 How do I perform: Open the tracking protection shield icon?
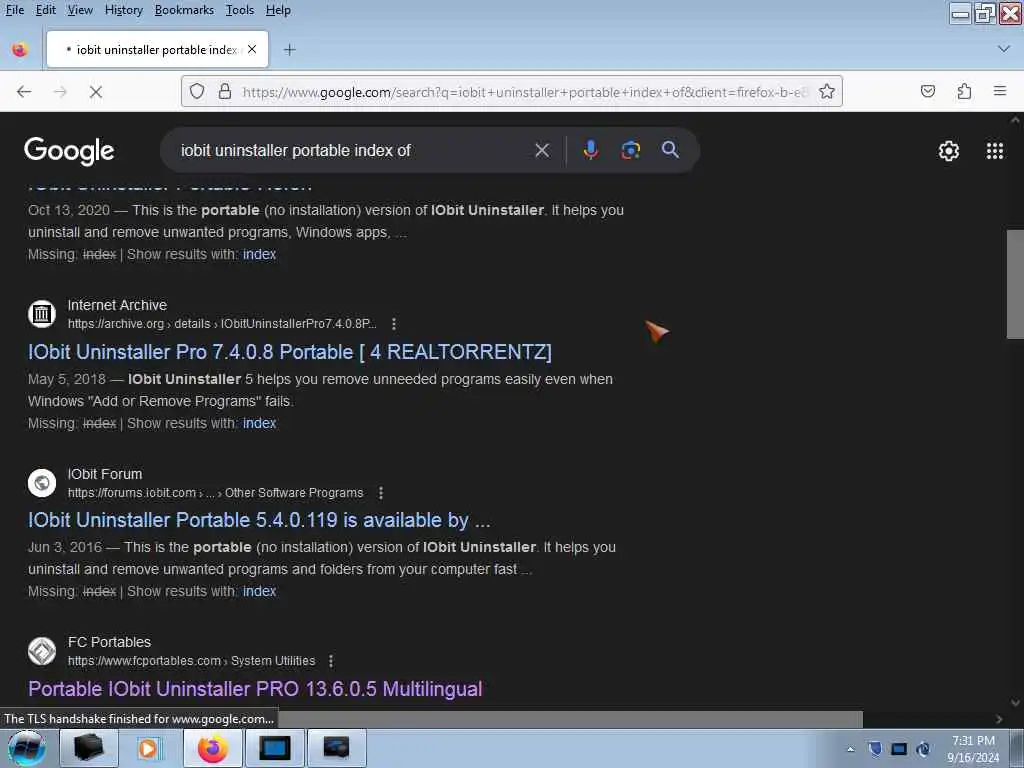tap(197, 91)
